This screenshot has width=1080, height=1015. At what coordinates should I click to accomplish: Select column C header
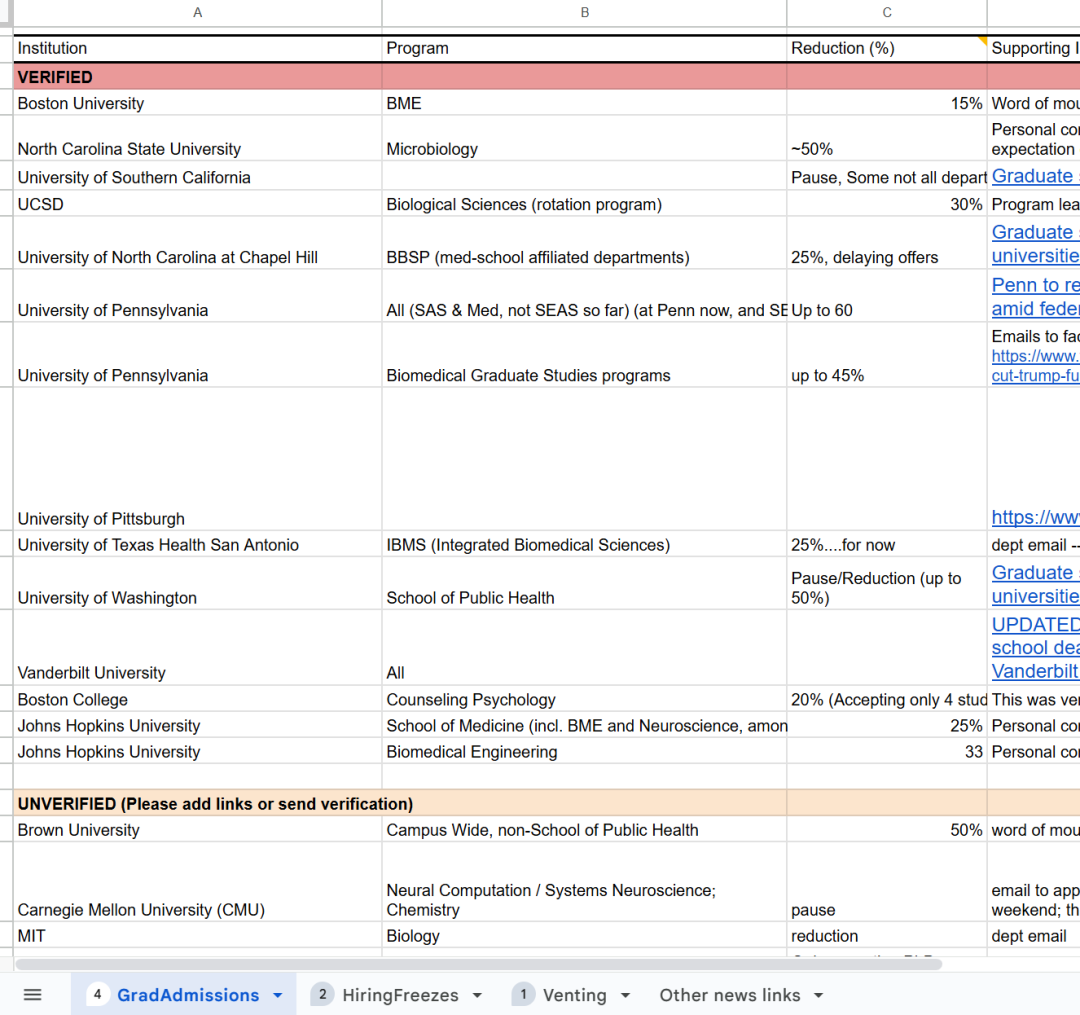click(x=886, y=12)
